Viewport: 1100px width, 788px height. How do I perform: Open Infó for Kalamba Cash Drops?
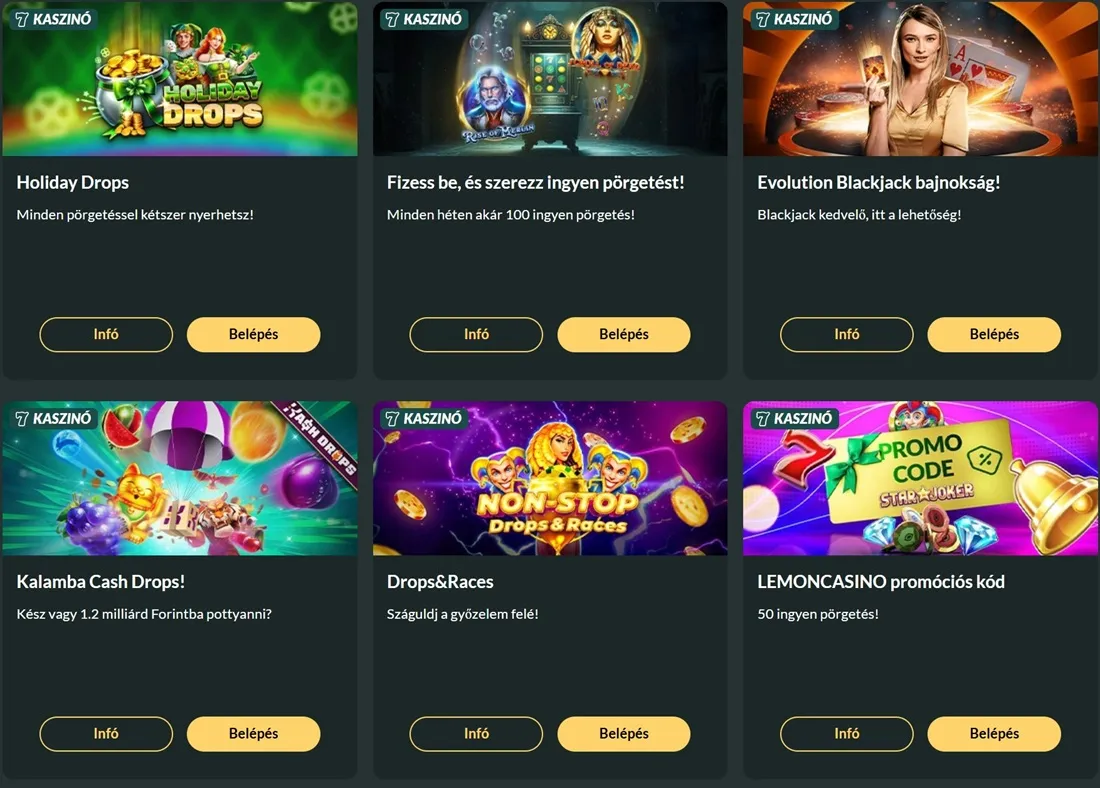pos(106,733)
